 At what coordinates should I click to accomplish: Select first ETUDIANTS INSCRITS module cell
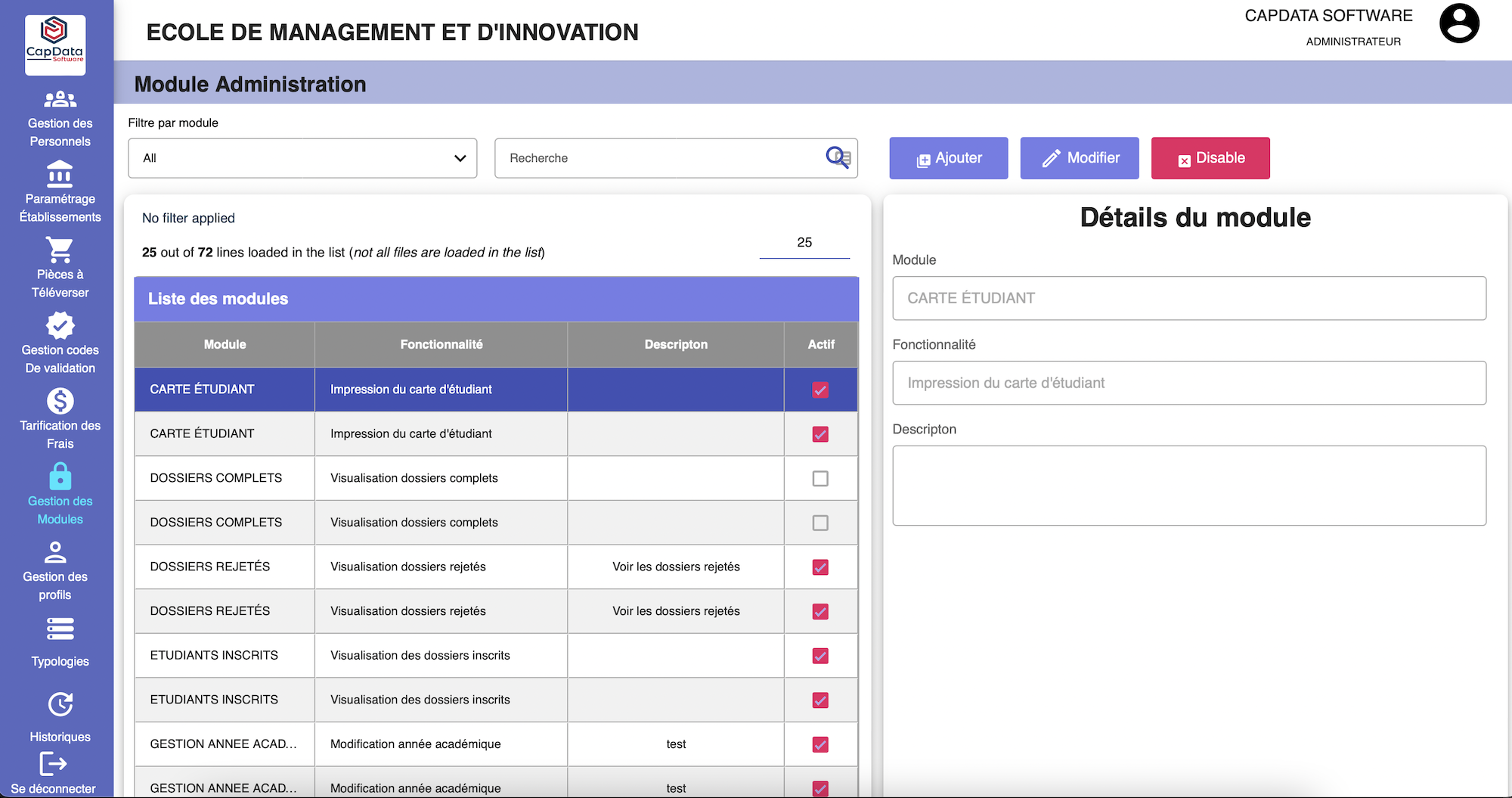coord(225,655)
